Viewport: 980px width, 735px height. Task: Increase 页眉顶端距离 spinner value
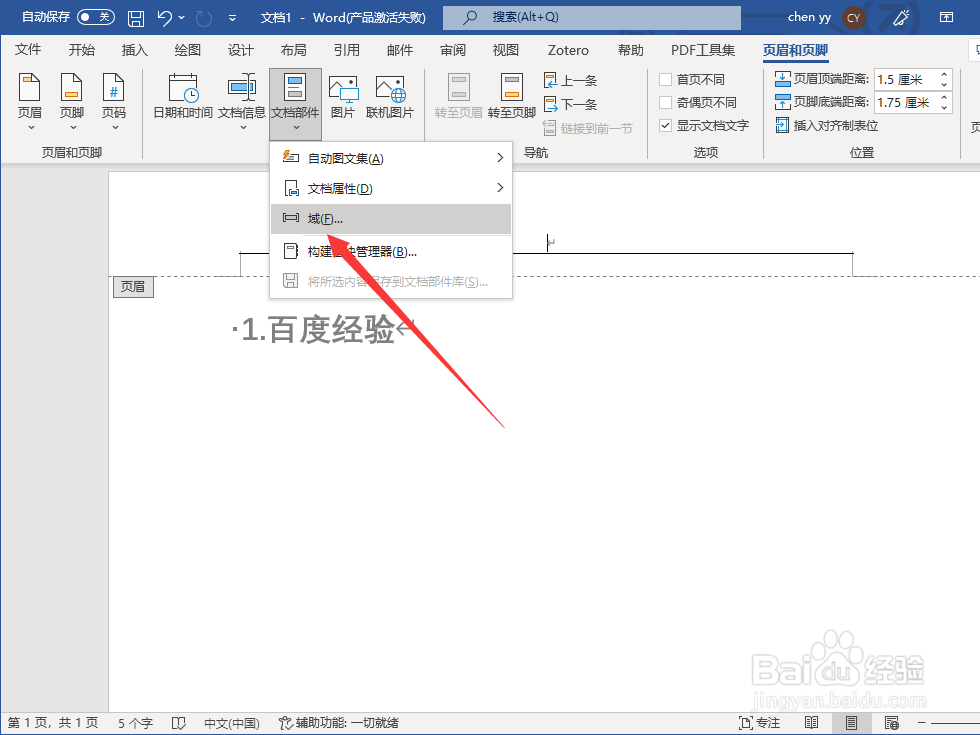[x=944, y=74]
